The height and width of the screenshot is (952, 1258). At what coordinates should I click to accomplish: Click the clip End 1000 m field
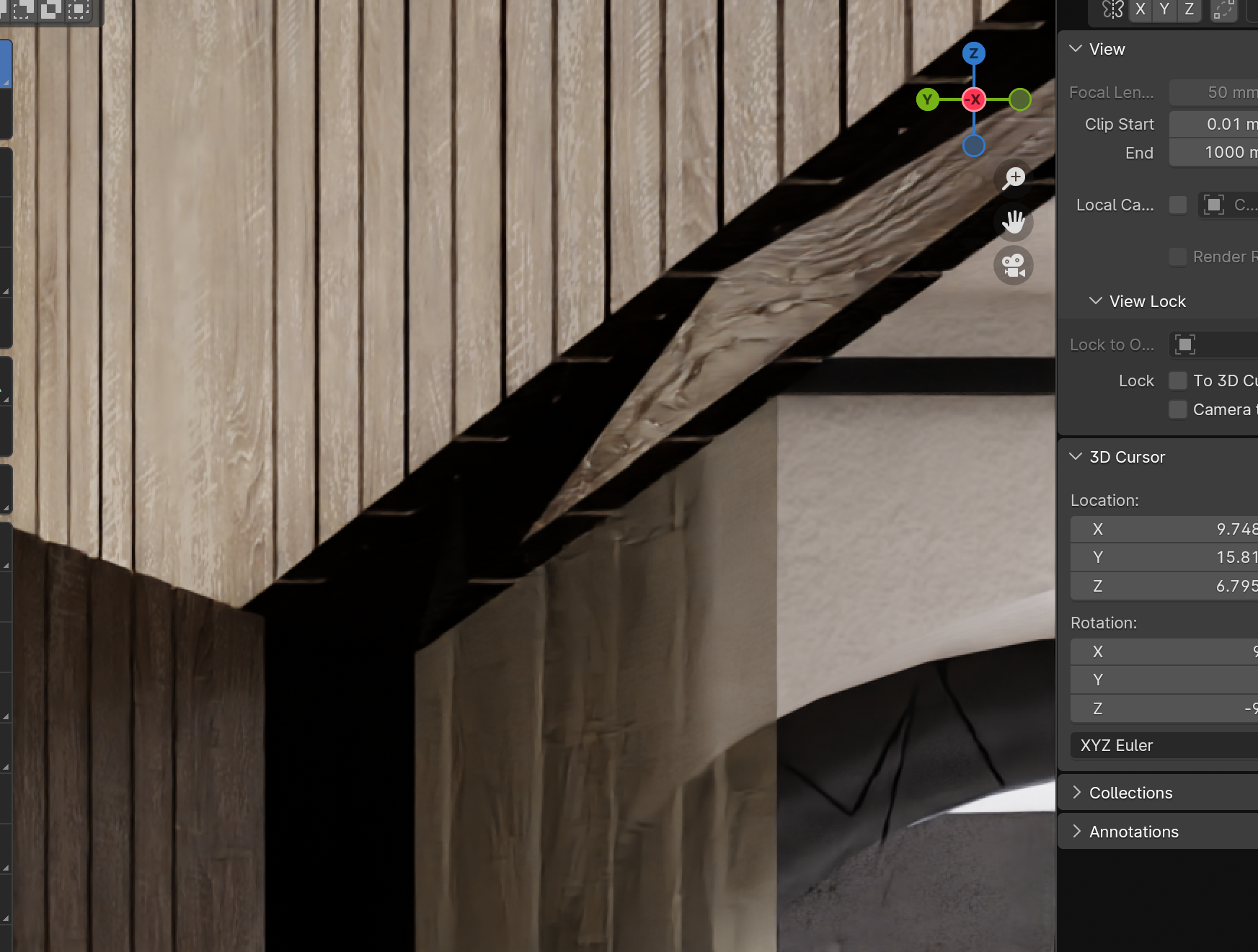[x=1213, y=153]
